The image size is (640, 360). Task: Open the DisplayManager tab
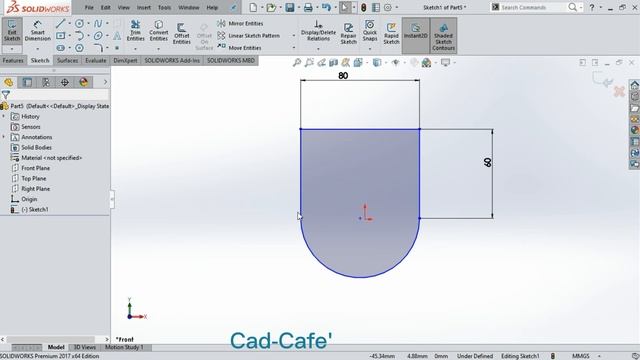(x=84, y=82)
